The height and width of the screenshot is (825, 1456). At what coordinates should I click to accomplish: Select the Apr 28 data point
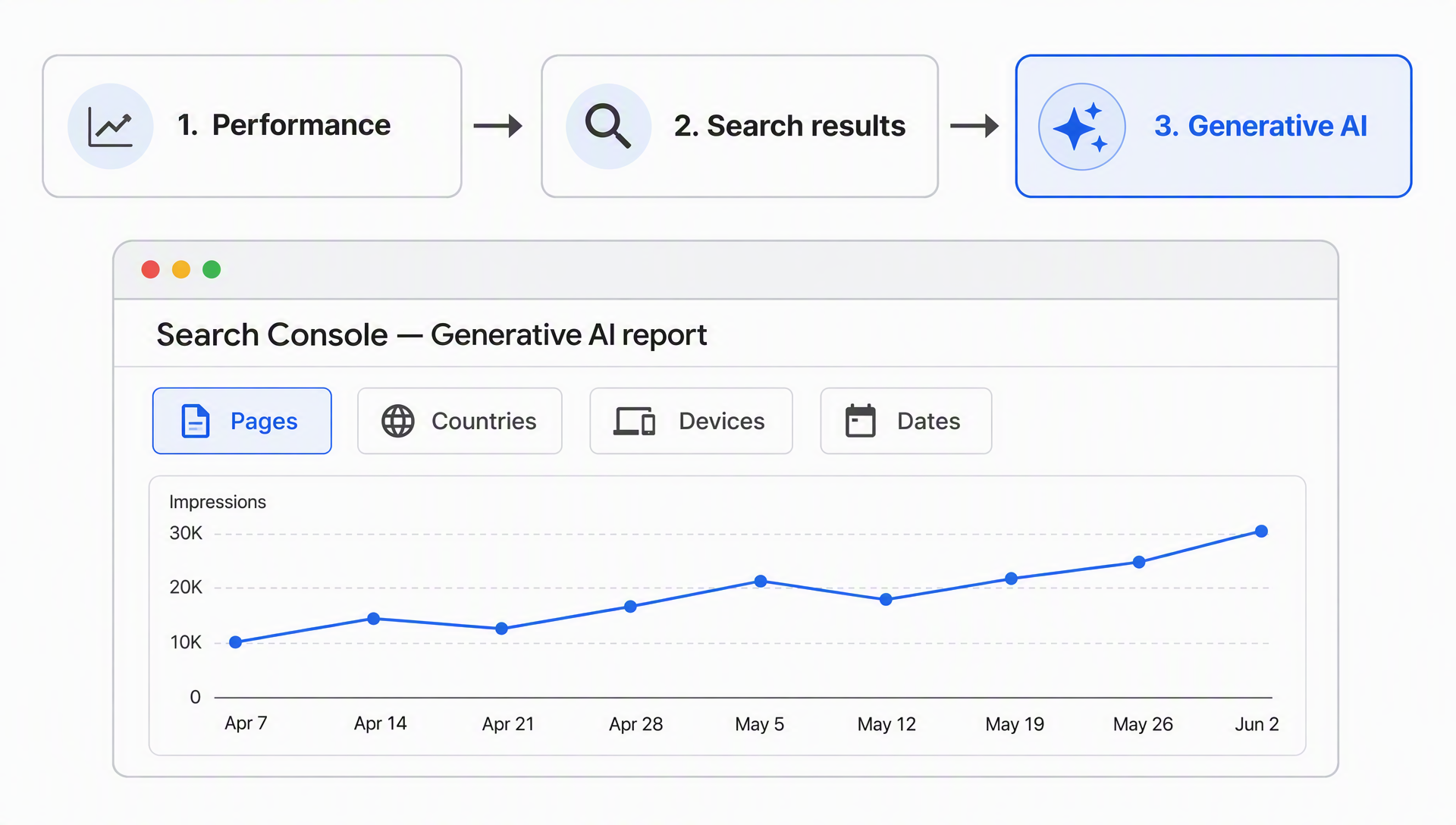tap(631, 607)
